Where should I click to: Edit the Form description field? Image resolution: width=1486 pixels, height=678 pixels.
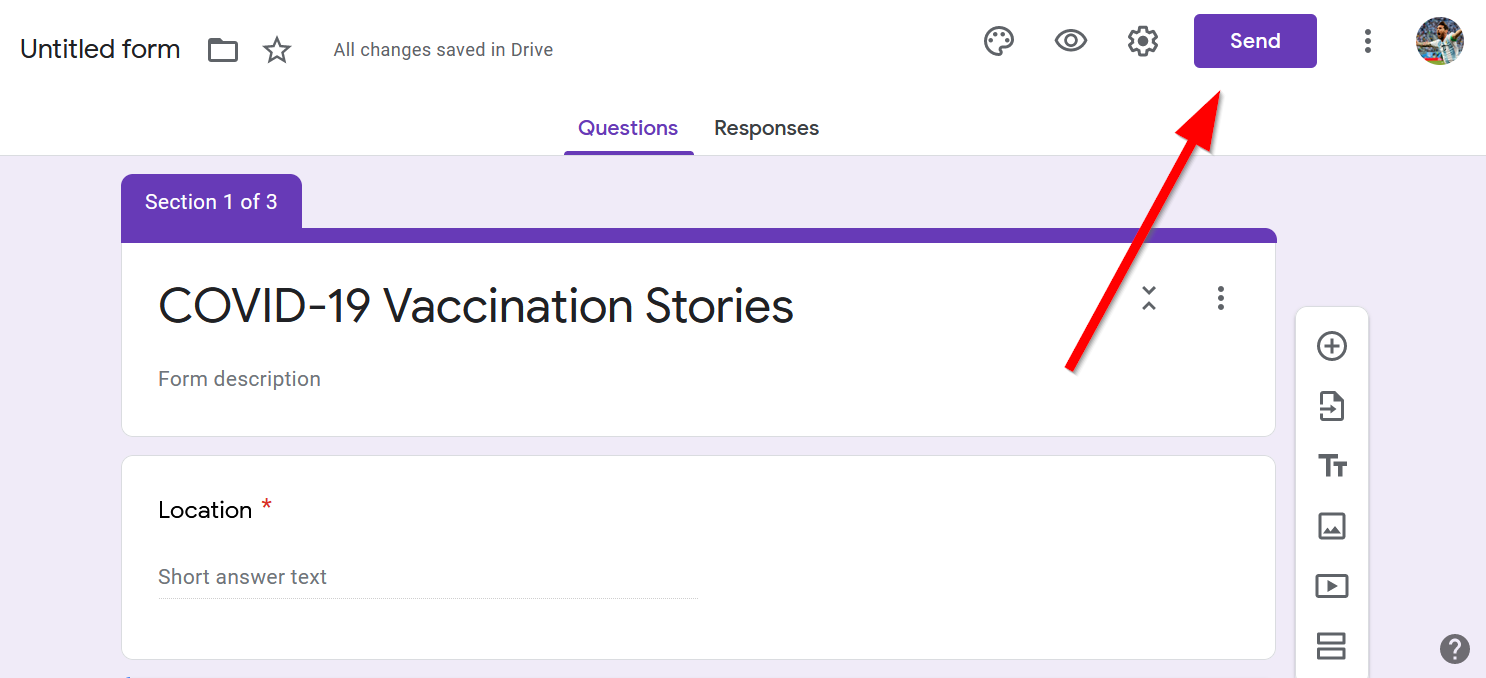coord(240,379)
